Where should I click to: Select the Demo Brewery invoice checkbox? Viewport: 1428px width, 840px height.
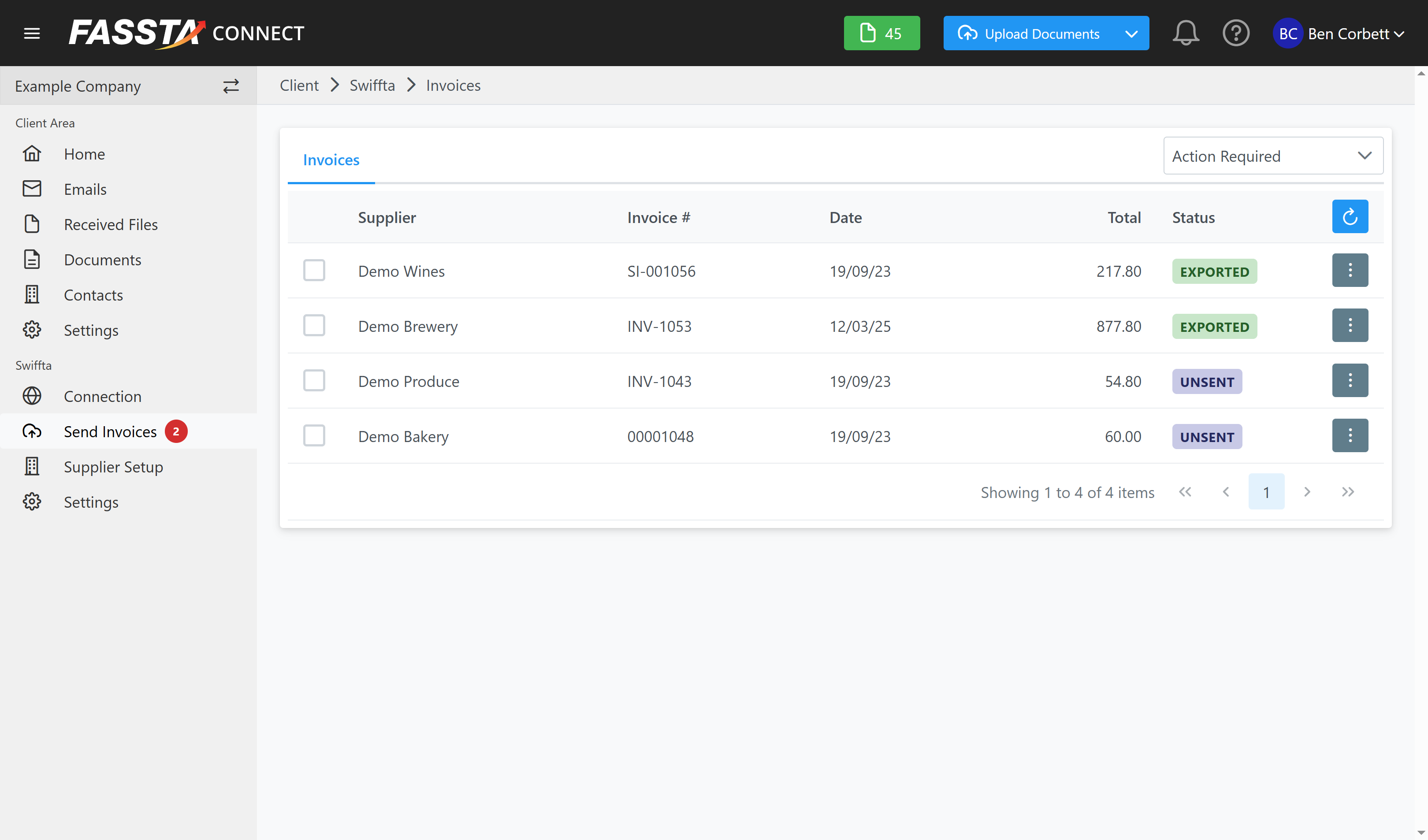pos(314,326)
